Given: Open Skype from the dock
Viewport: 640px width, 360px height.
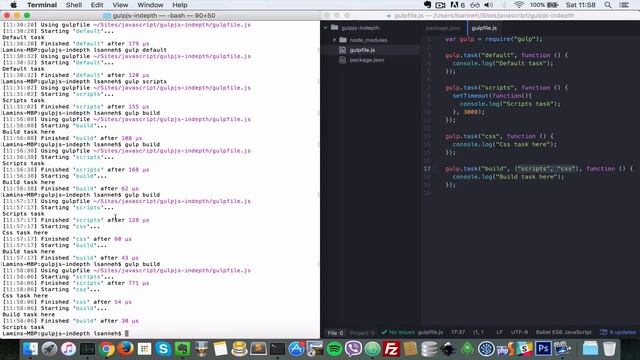Looking at the screenshot, I should [163, 349].
